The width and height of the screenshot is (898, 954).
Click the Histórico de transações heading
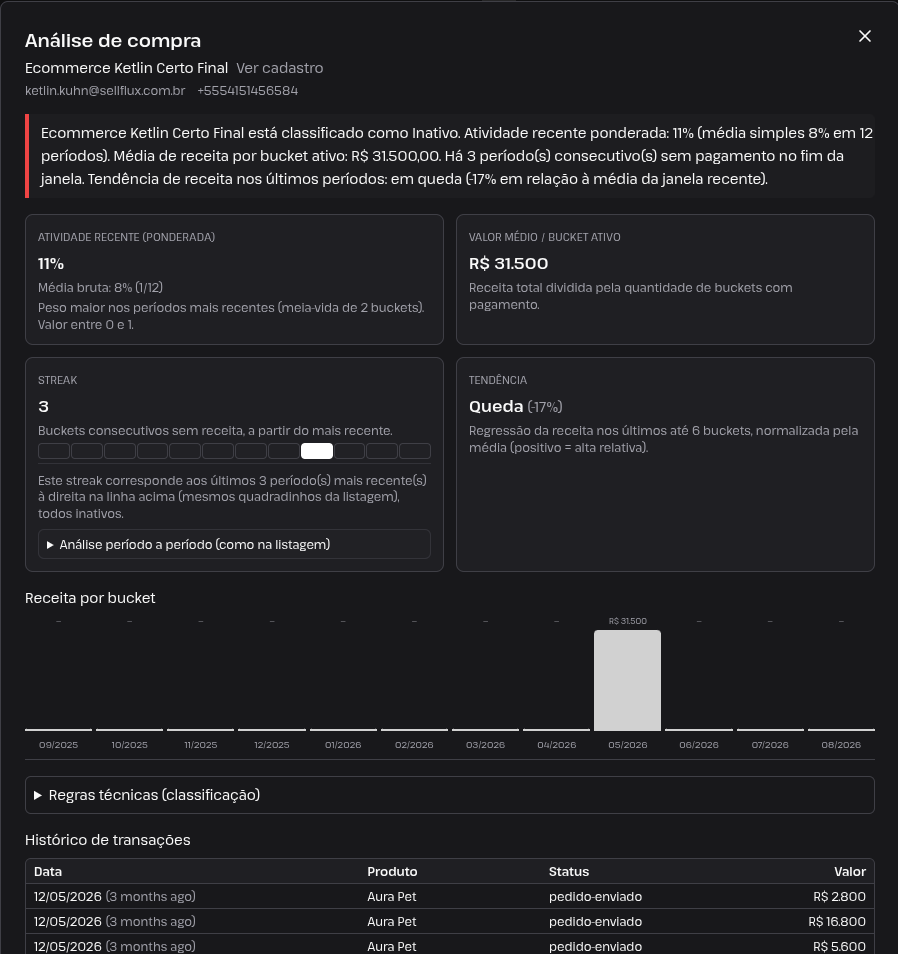(x=108, y=840)
